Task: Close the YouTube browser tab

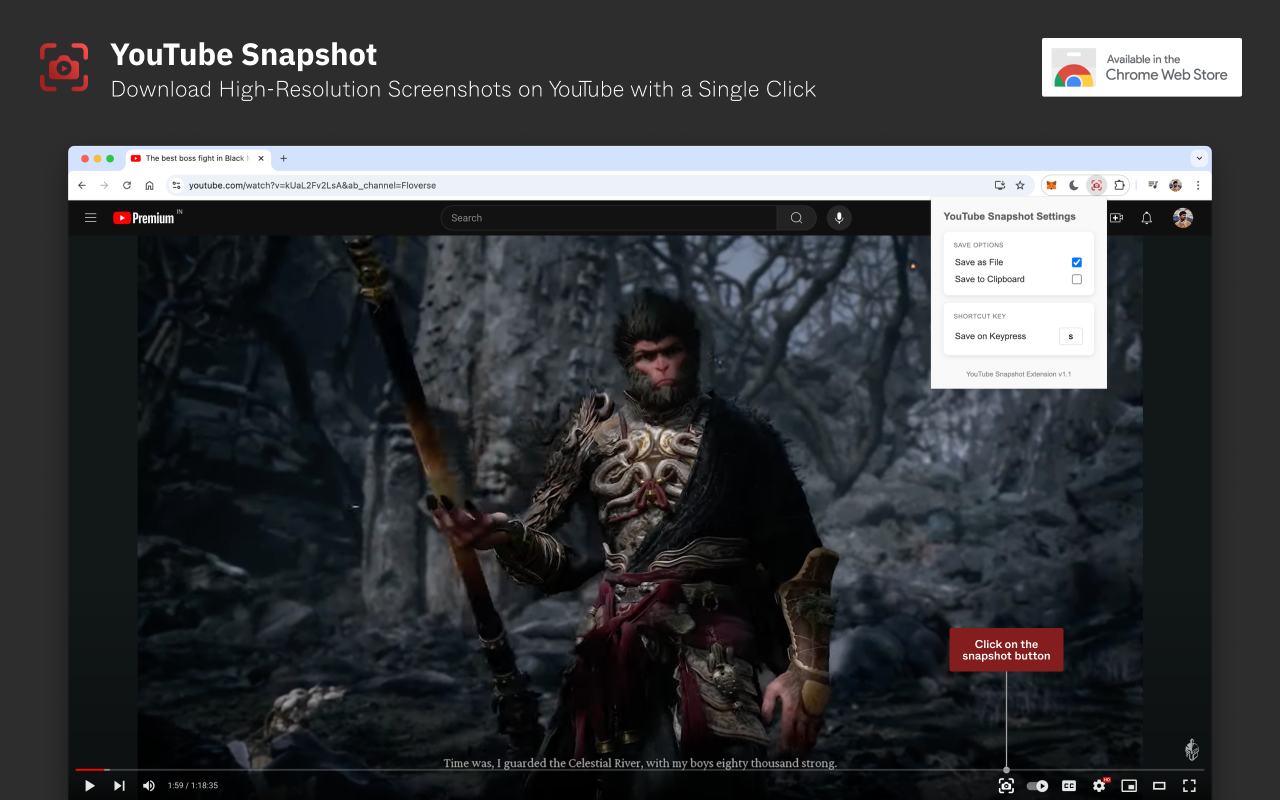Action: (x=261, y=158)
